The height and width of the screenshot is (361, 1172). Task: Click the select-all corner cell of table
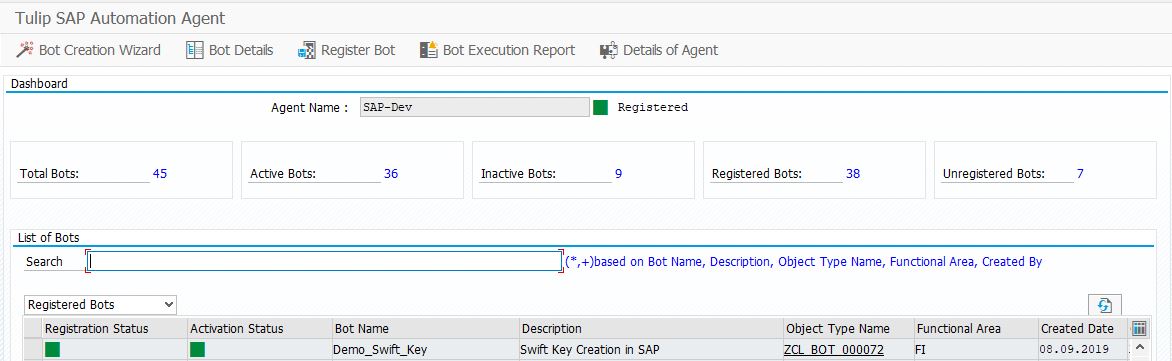(x=33, y=328)
